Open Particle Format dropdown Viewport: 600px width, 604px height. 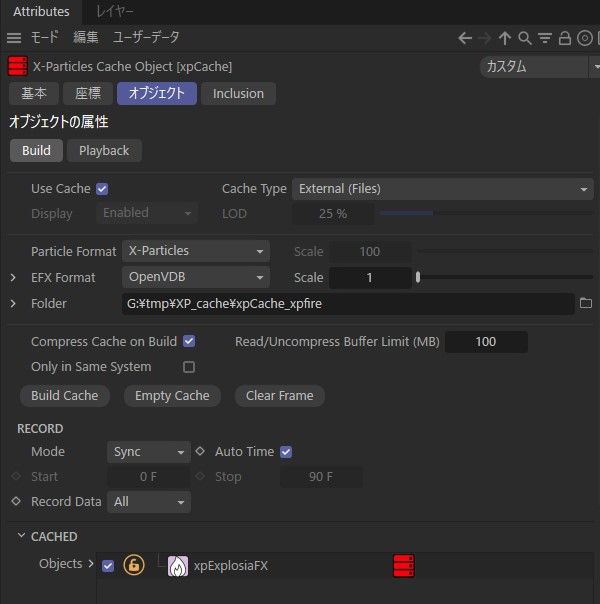point(196,251)
